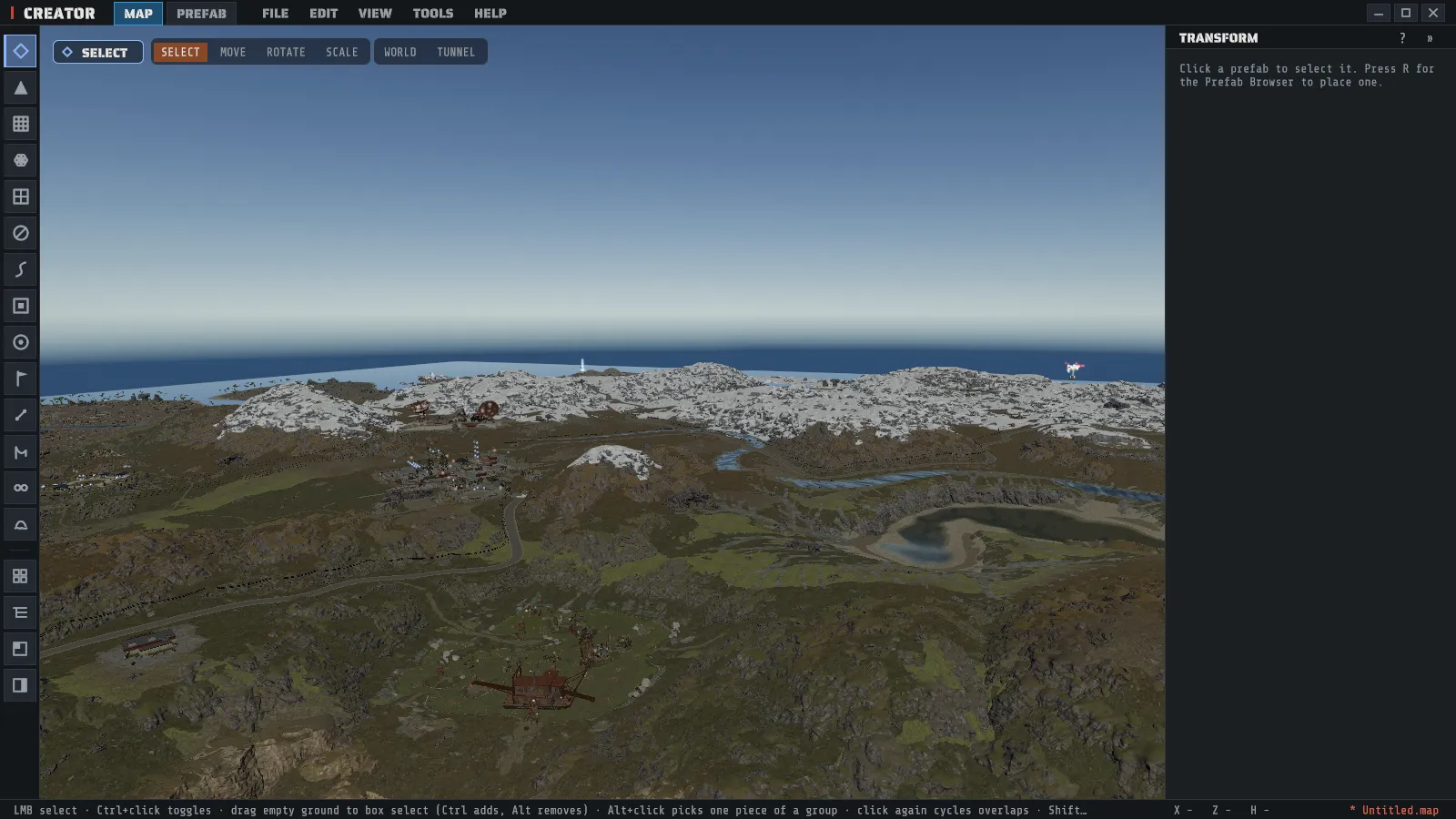Open the FILE menu

[x=275, y=13]
